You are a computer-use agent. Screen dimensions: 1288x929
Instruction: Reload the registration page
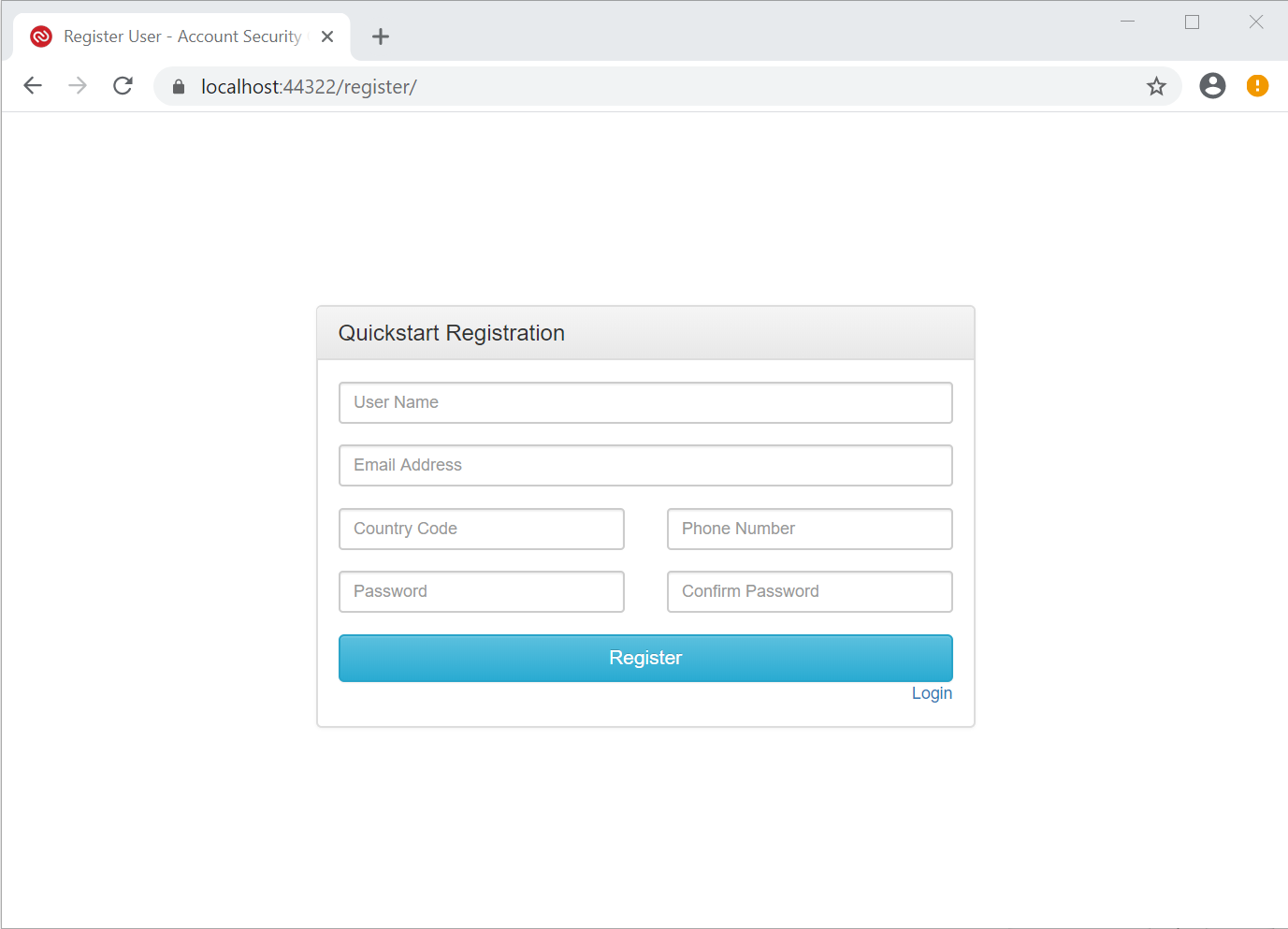(x=123, y=85)
